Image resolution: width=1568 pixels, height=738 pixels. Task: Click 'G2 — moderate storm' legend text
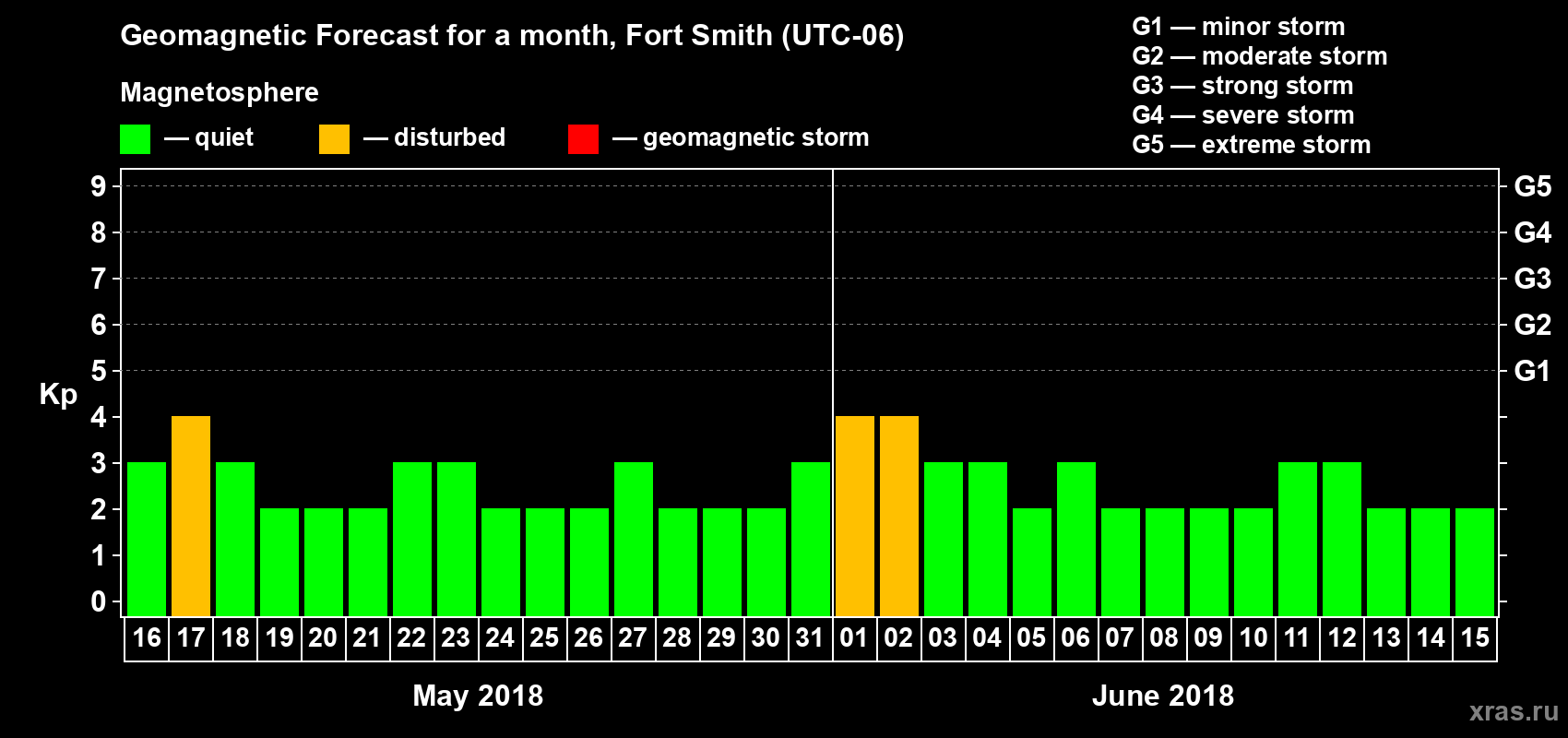point(1260,56)
